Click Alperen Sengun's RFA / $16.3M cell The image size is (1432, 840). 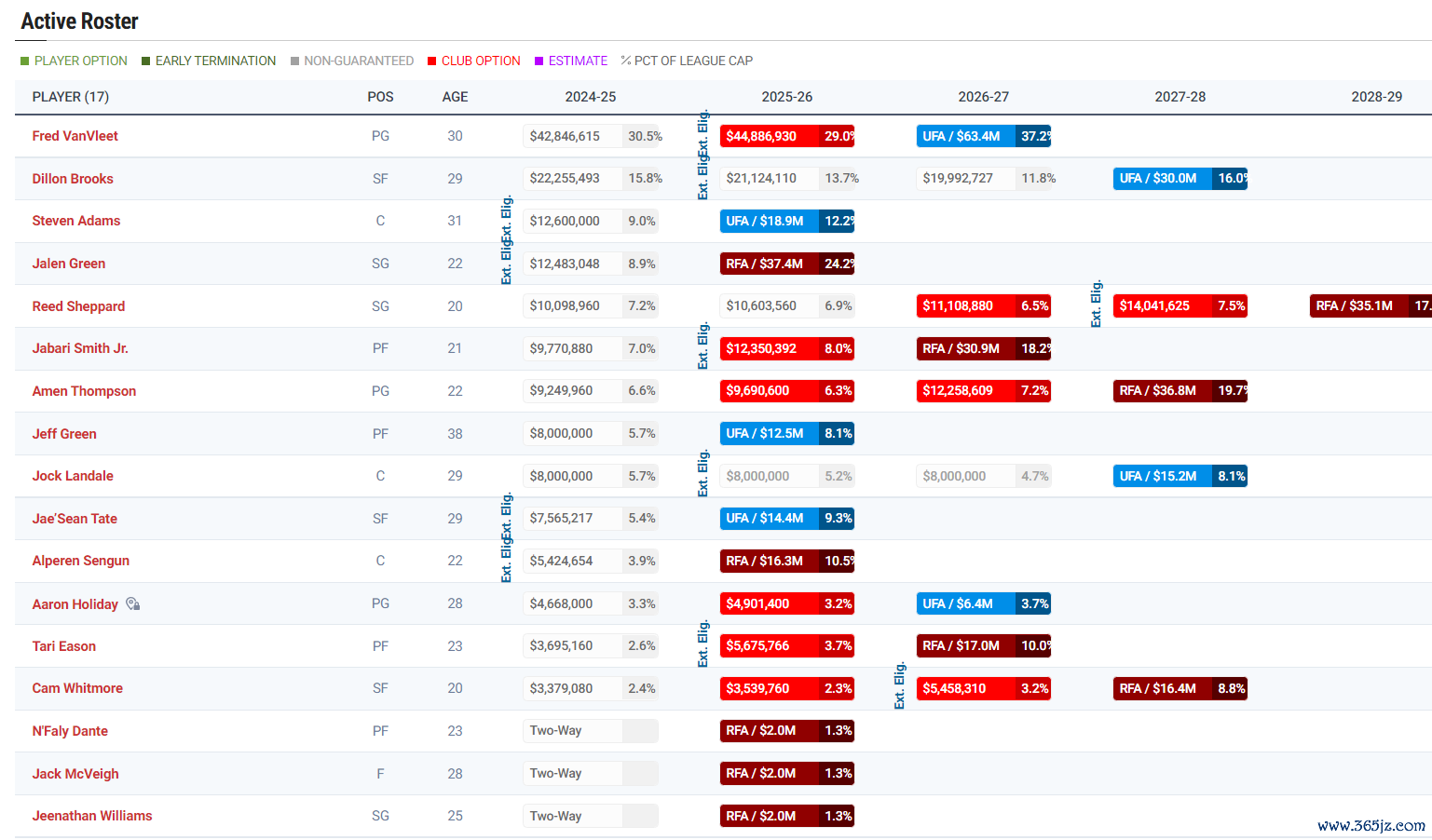click(x=787, y=561)
